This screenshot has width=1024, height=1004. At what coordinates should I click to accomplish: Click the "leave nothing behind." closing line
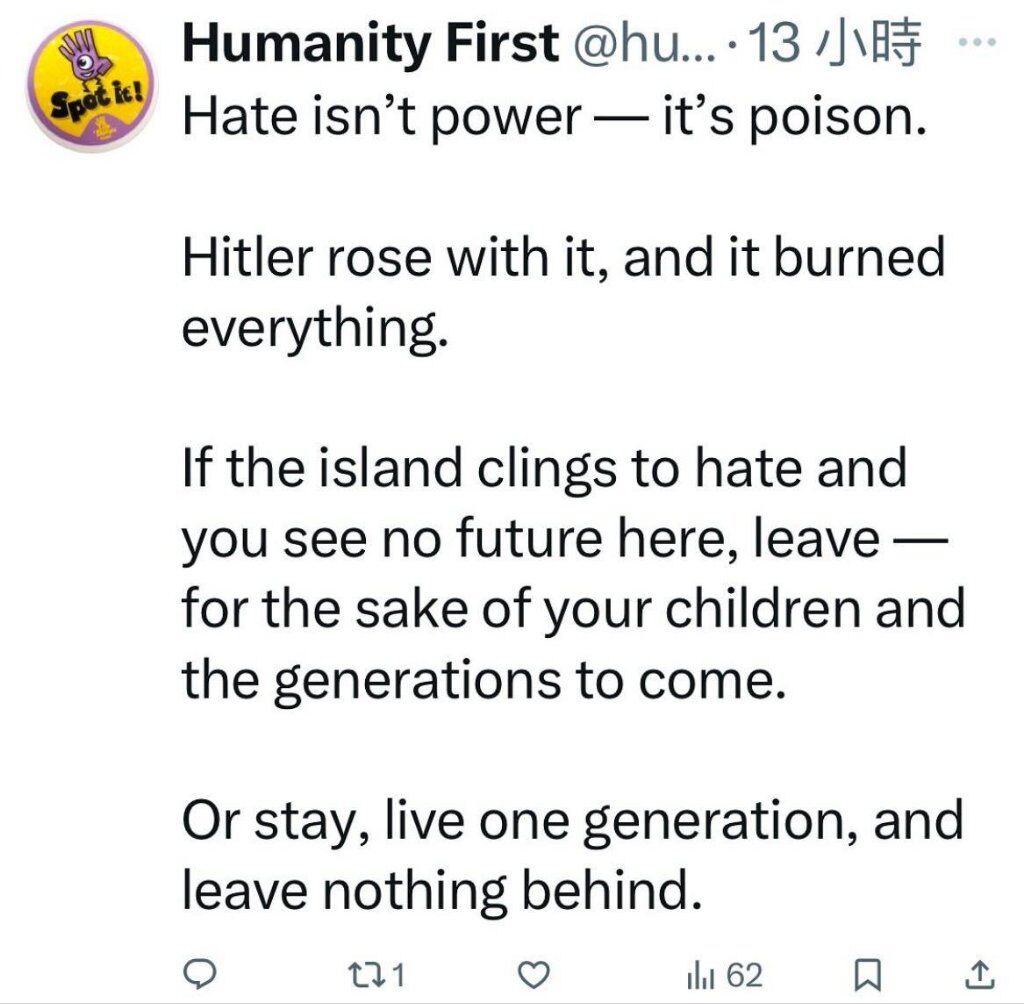point(442,891)
